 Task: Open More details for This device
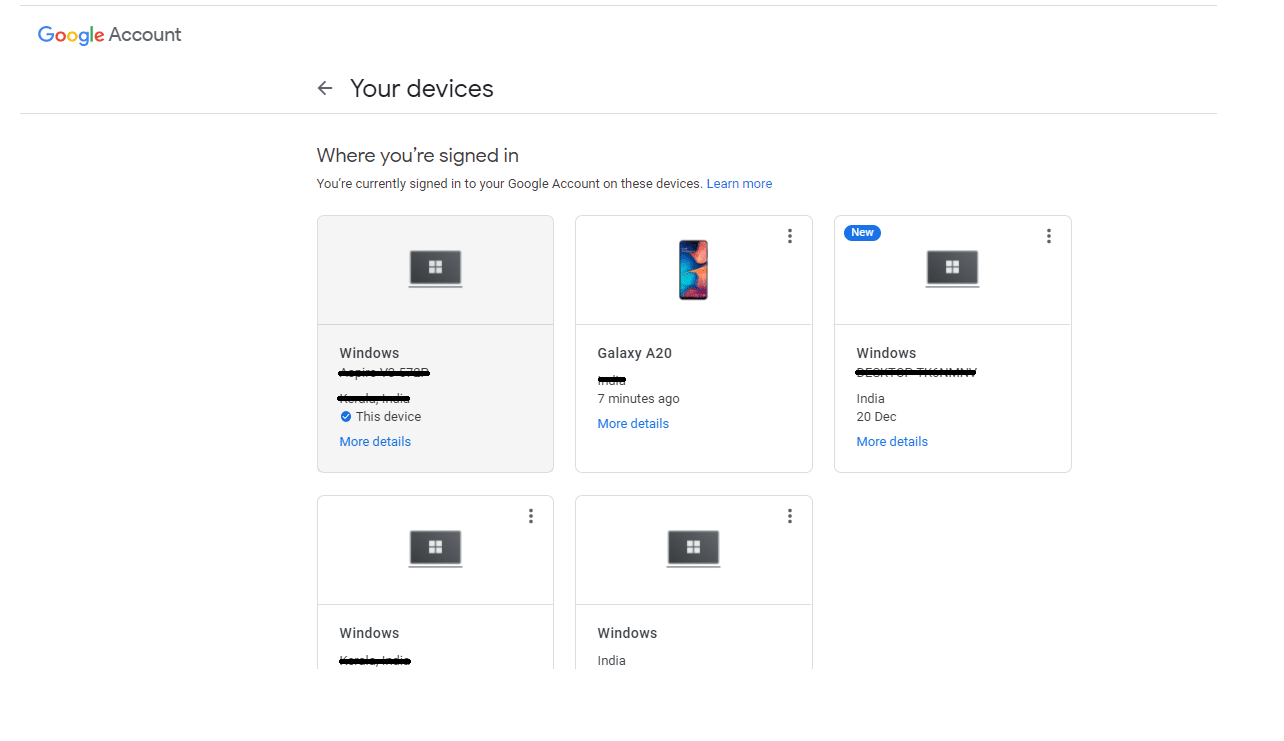[x=375, y=442]
